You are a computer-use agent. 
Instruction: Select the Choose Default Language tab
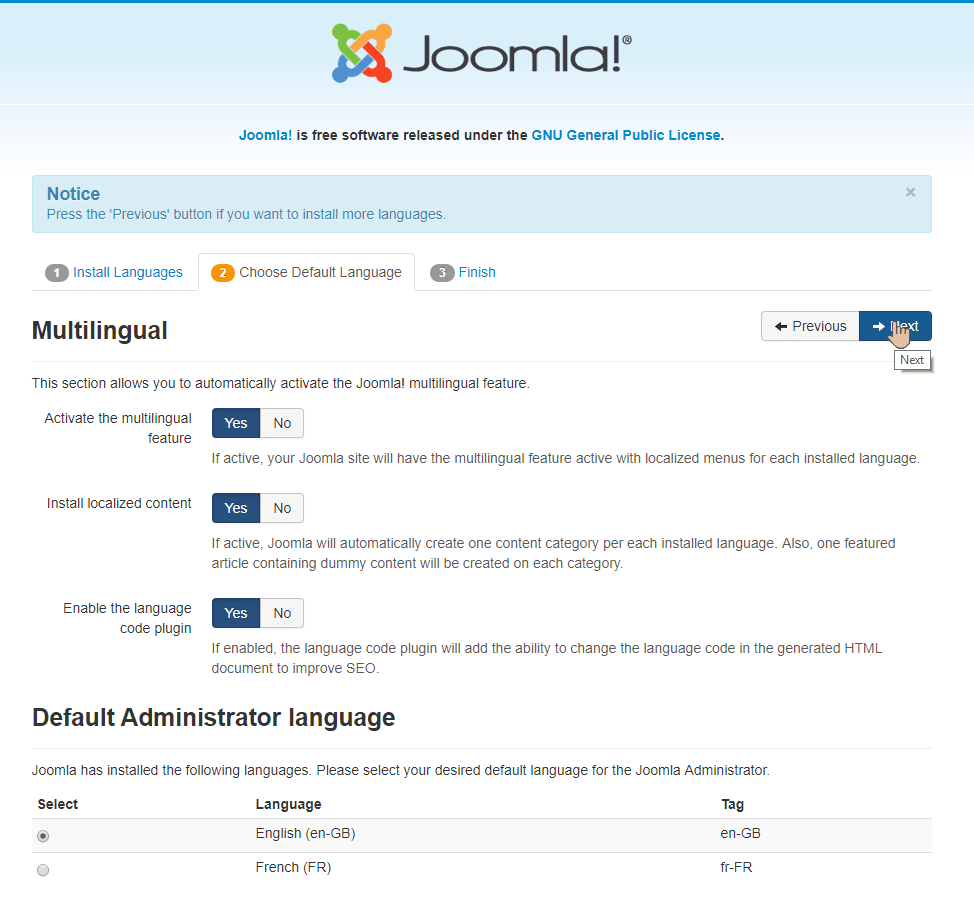pyautogui.click(x=306, y=273)
